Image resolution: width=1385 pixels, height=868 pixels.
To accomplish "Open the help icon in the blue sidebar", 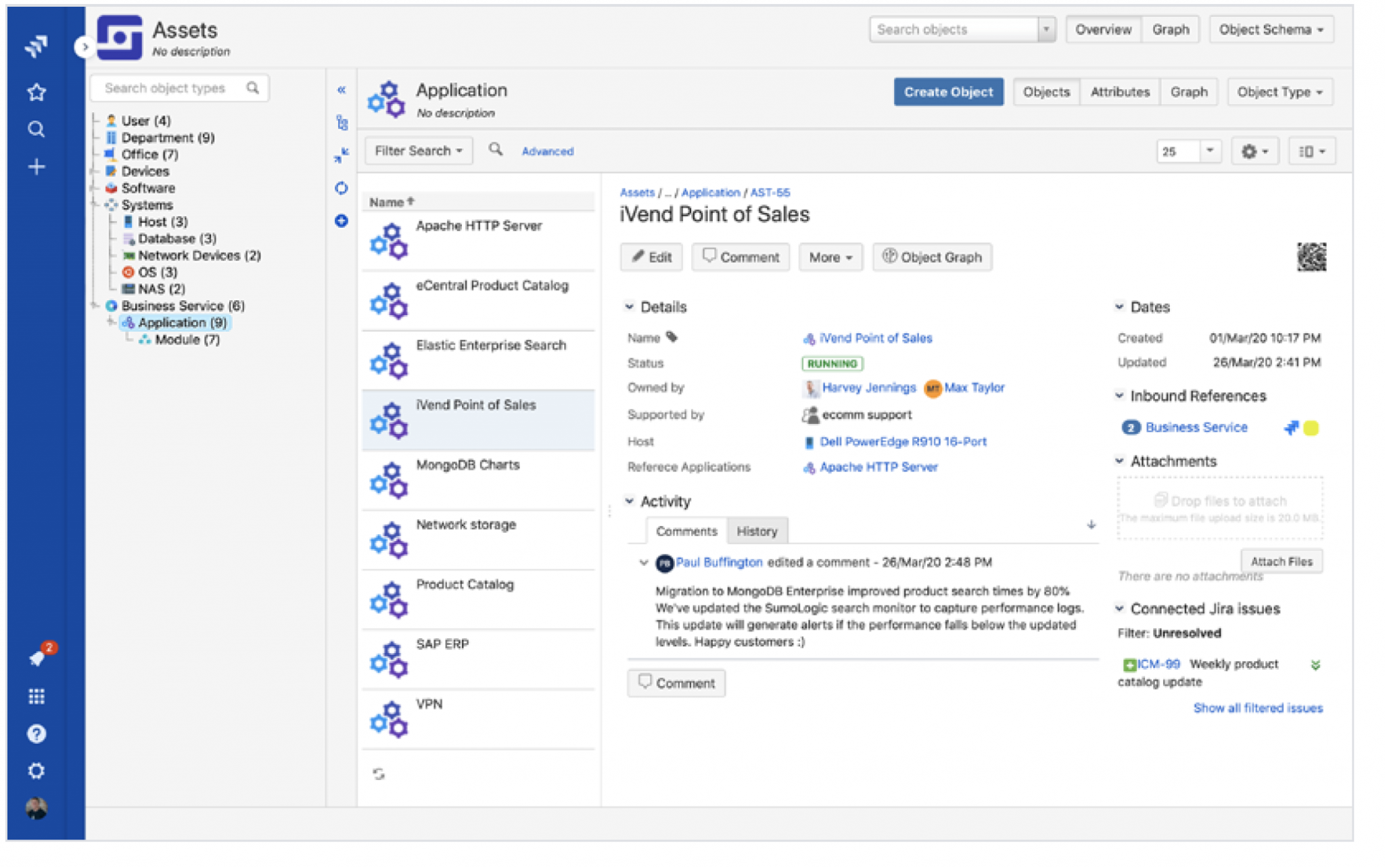I will click(x=37, y=733).
